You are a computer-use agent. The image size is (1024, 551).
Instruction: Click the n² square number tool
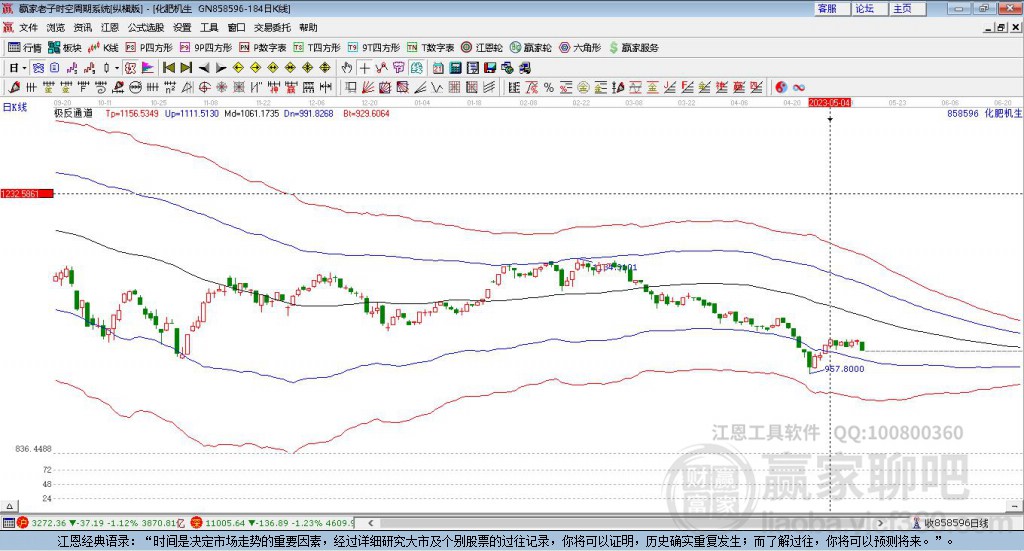pyautogui.click(x=170, y=87)
